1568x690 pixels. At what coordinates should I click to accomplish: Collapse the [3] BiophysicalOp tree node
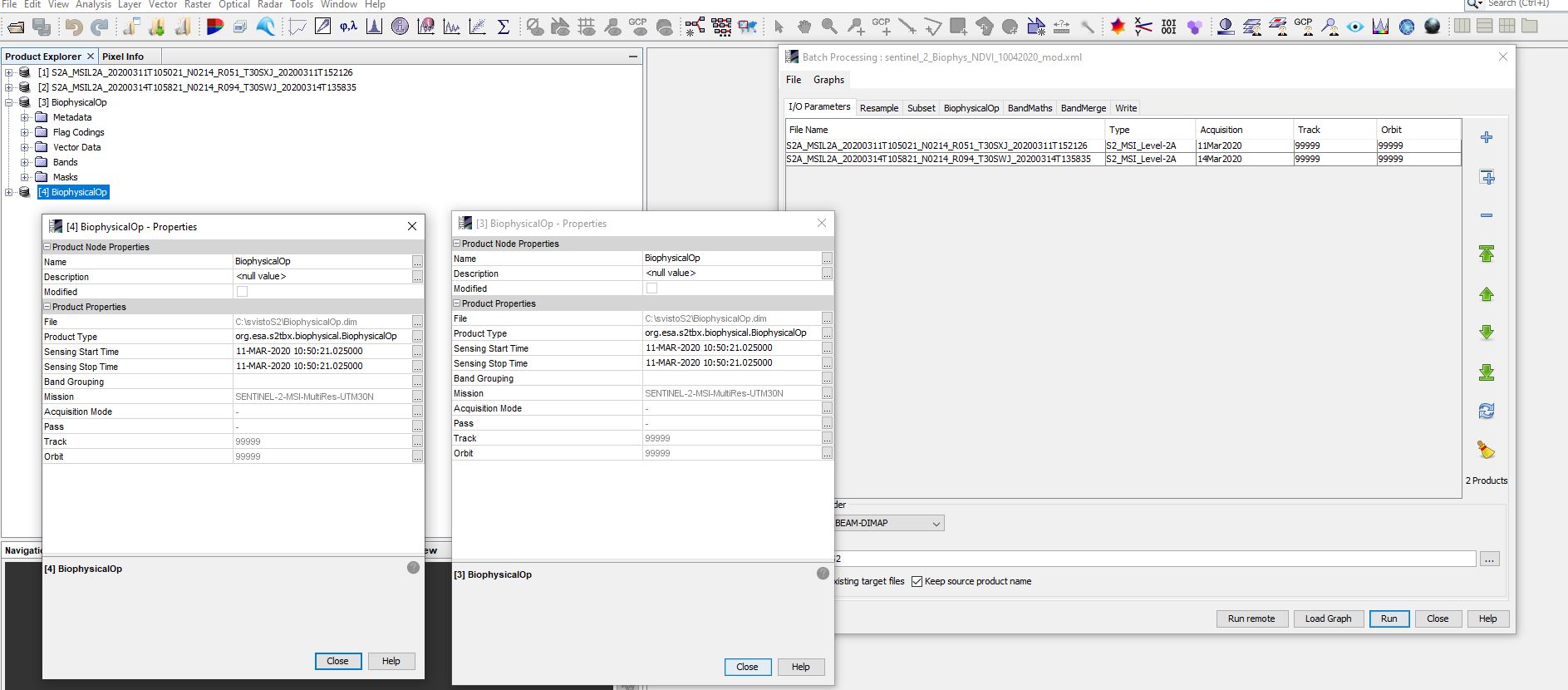(9, 102)
